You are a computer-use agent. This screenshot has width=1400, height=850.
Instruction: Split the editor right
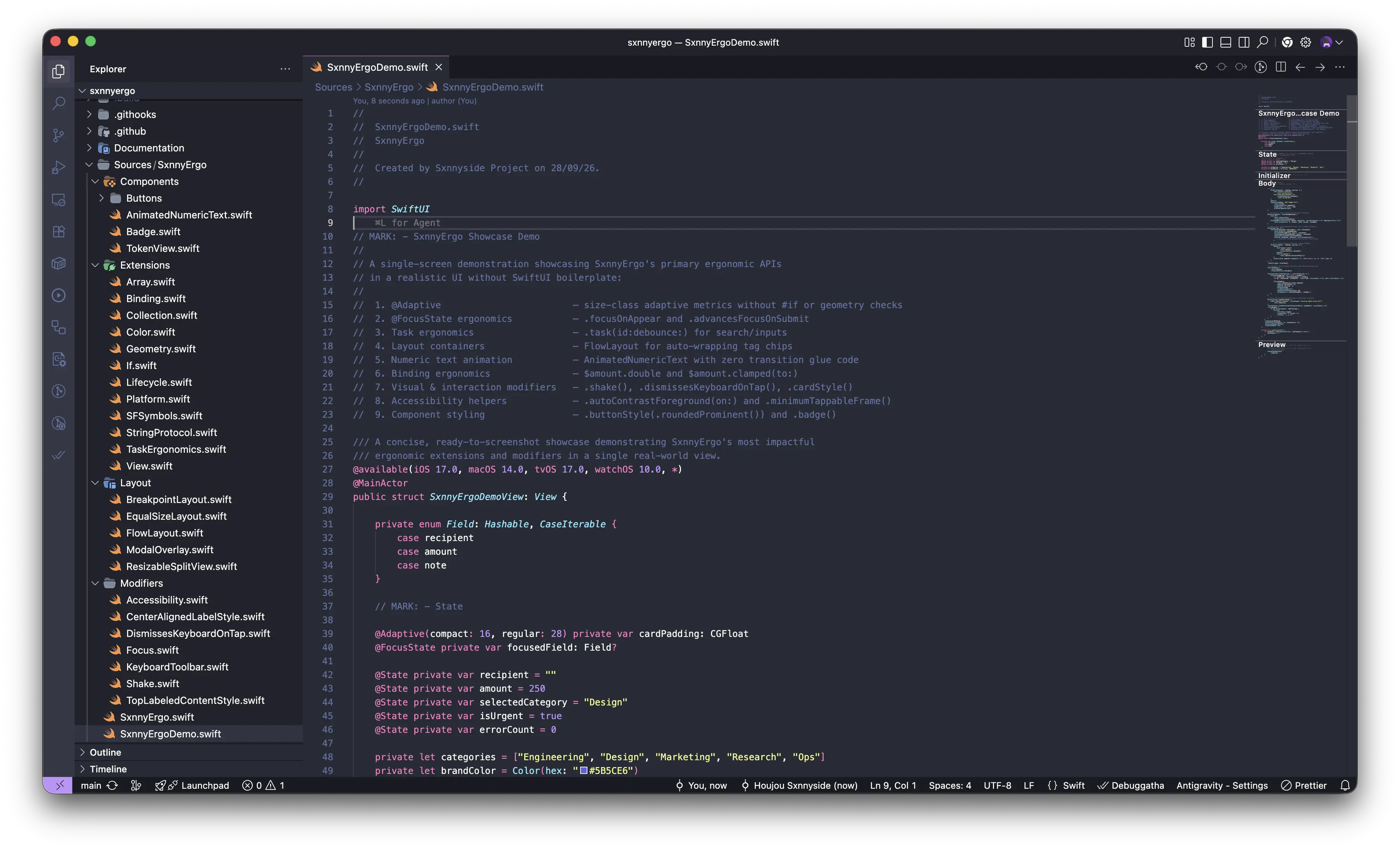click(x=1281, y=67)
